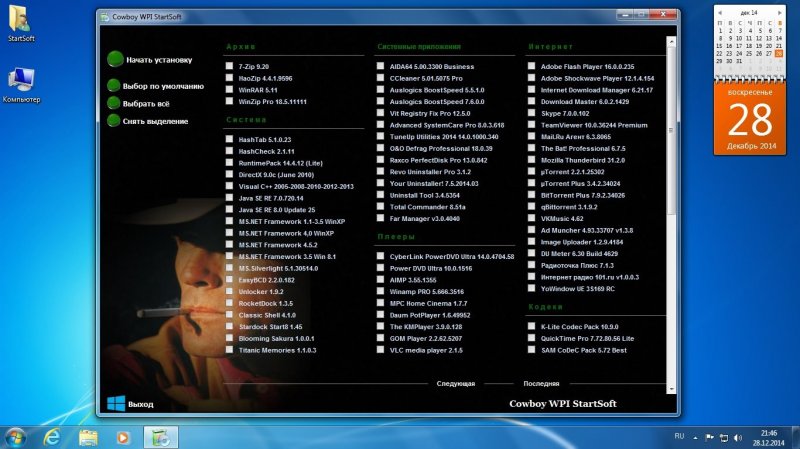
Task: Click Выбрать всё label
Action: point(146,104)
